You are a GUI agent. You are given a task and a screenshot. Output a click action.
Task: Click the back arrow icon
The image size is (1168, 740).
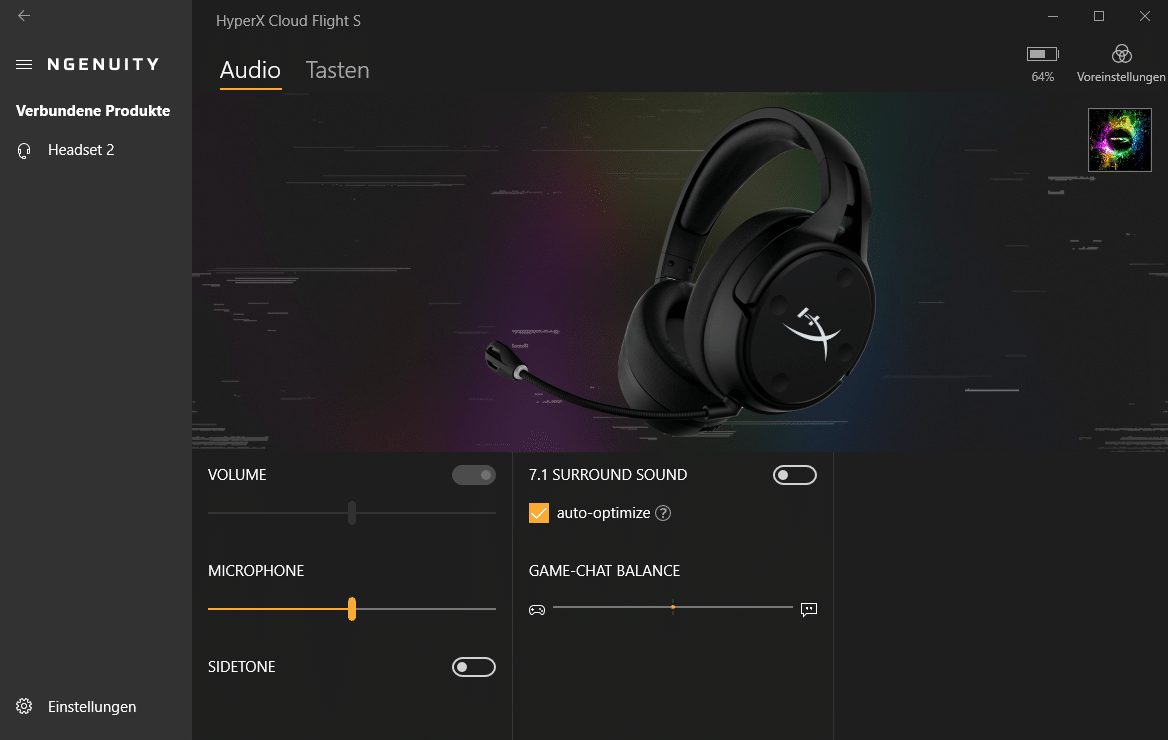tap(24, 16)
